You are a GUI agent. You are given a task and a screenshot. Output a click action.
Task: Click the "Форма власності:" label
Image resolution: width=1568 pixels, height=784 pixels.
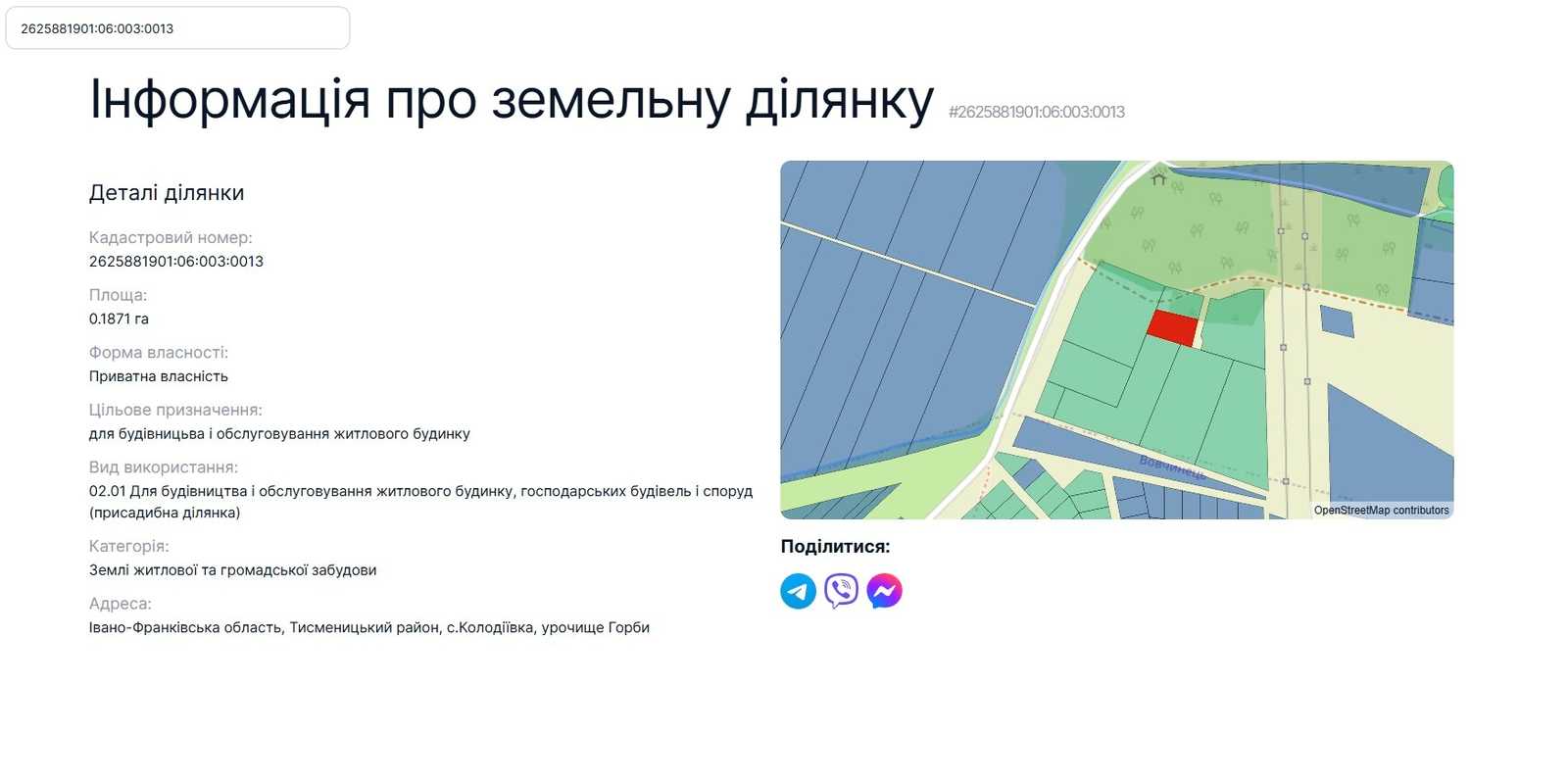coord(159,353)
